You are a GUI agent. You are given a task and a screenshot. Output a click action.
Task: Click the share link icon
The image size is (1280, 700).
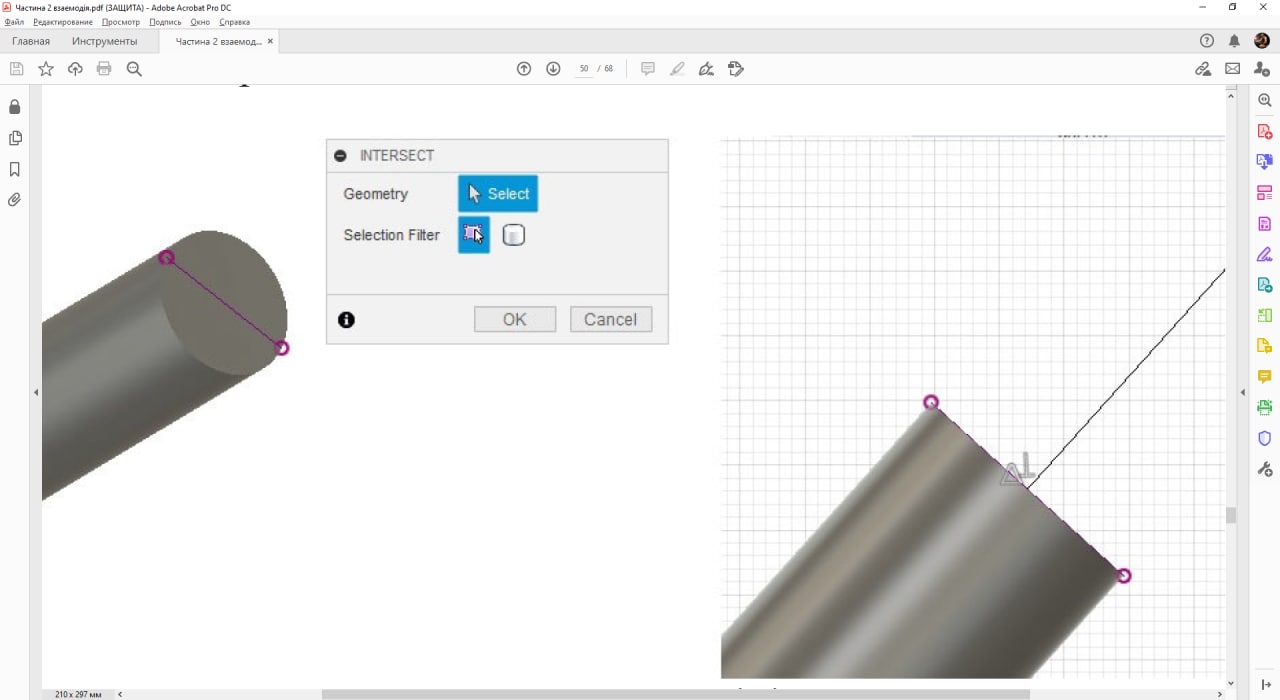(1203, 69)
